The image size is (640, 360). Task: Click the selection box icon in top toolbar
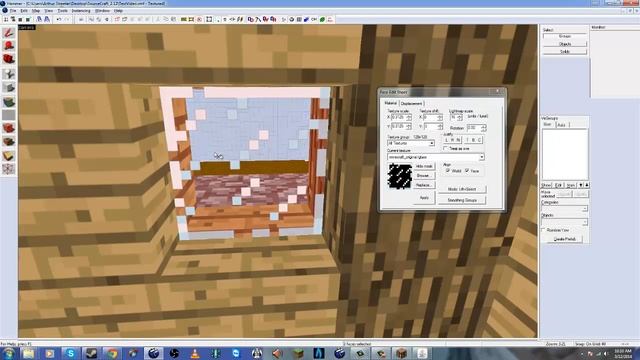coord(209,19)
